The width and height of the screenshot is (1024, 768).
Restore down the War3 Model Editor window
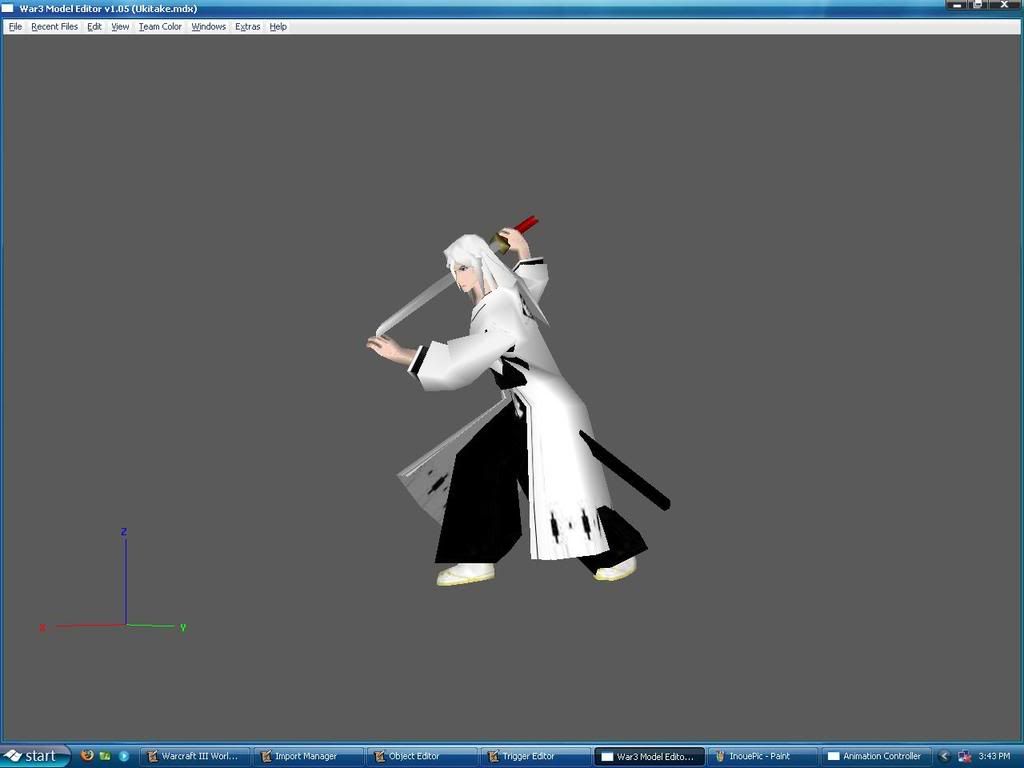point(979,5)
